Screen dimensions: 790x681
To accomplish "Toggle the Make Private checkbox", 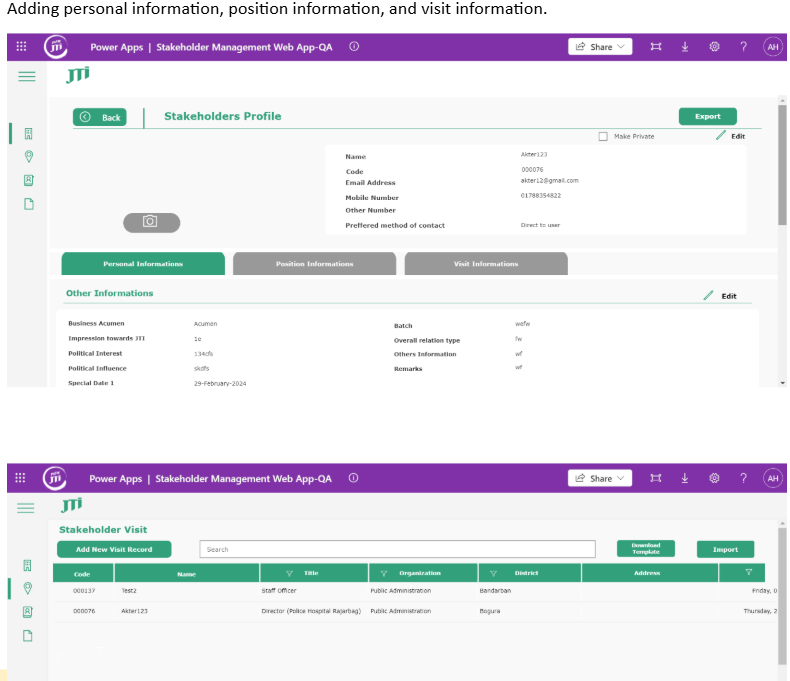I will (603, 136).
